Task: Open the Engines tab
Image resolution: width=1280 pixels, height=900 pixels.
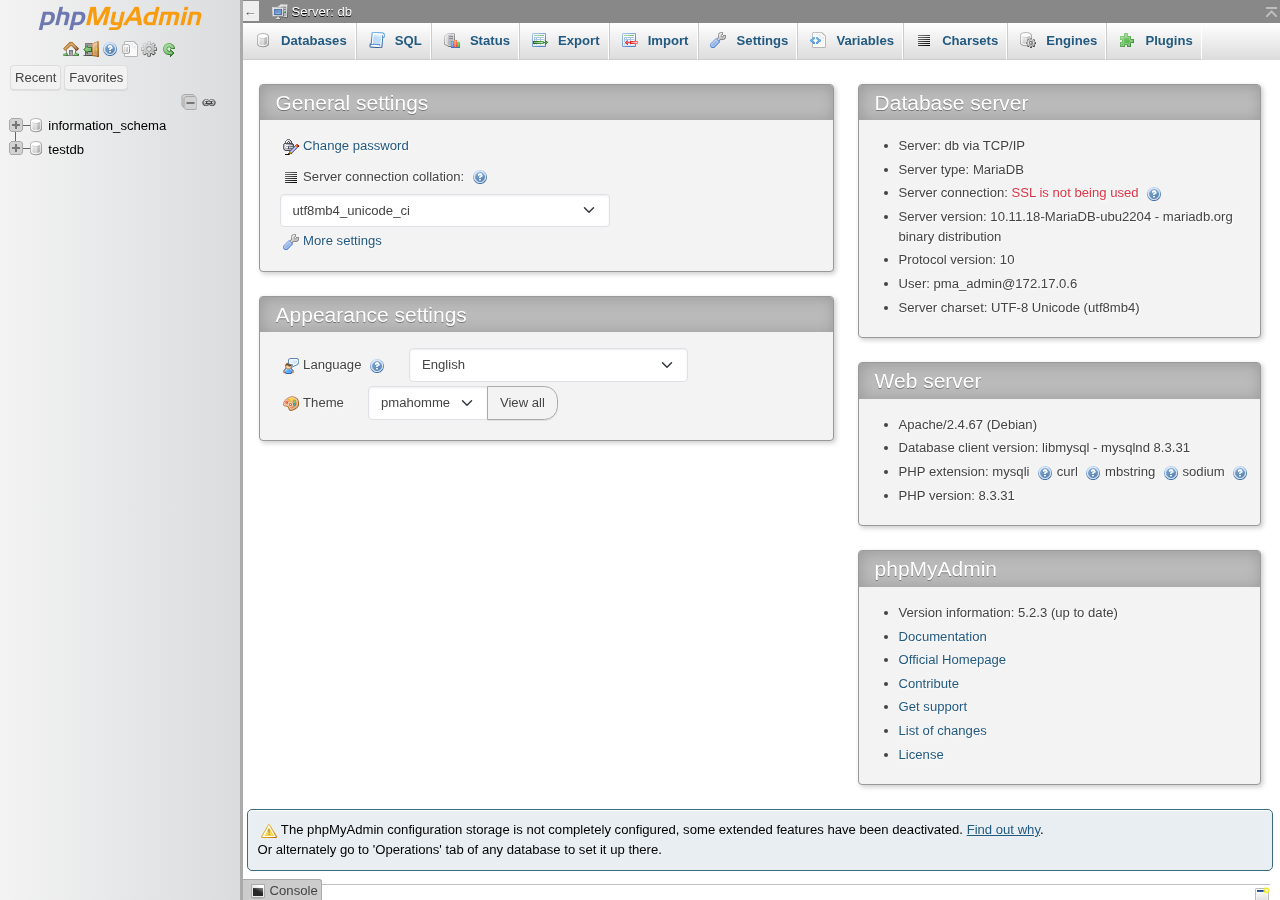Action: pos(1057,41)
